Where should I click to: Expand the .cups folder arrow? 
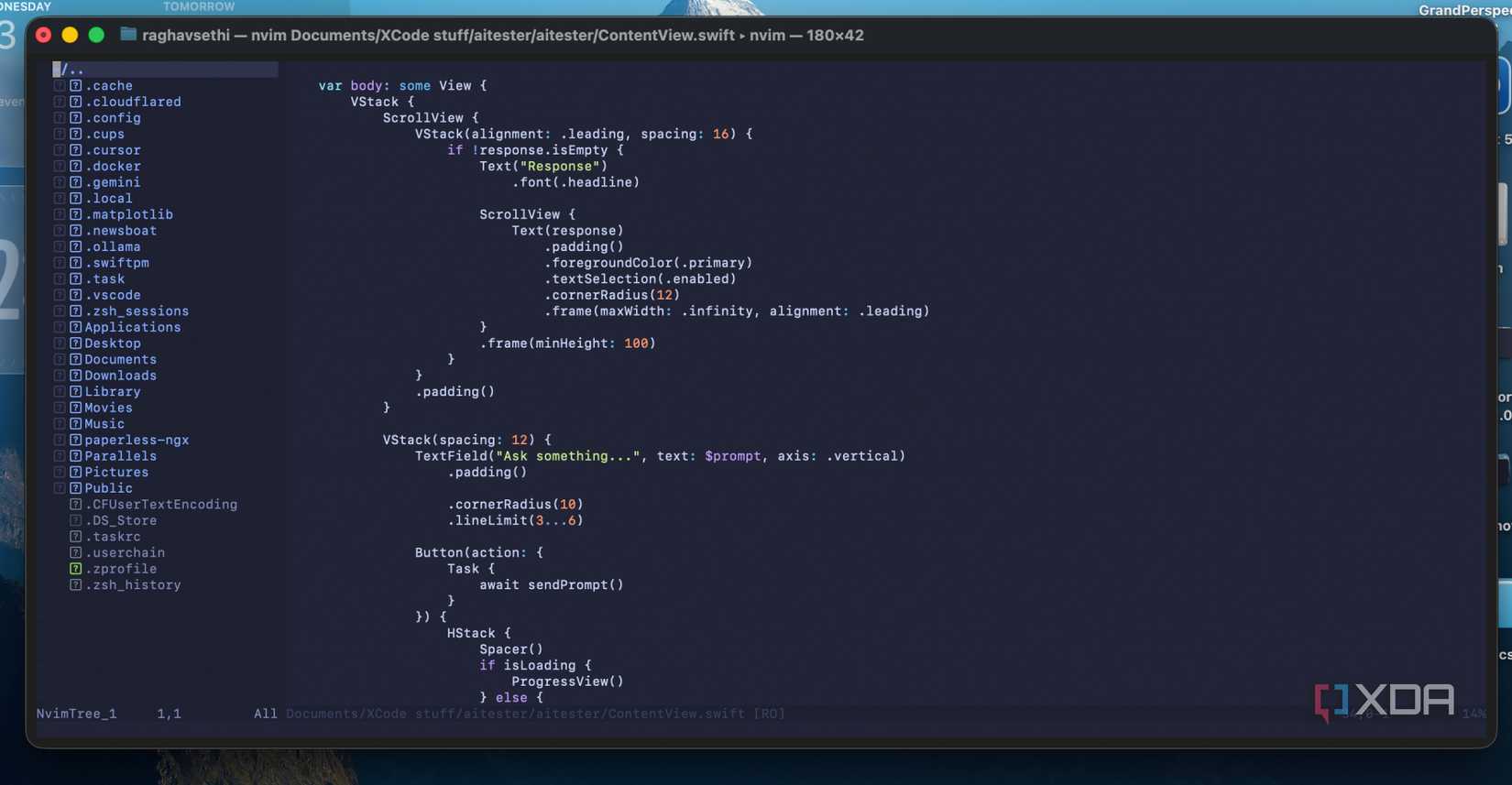coord(60,134)
